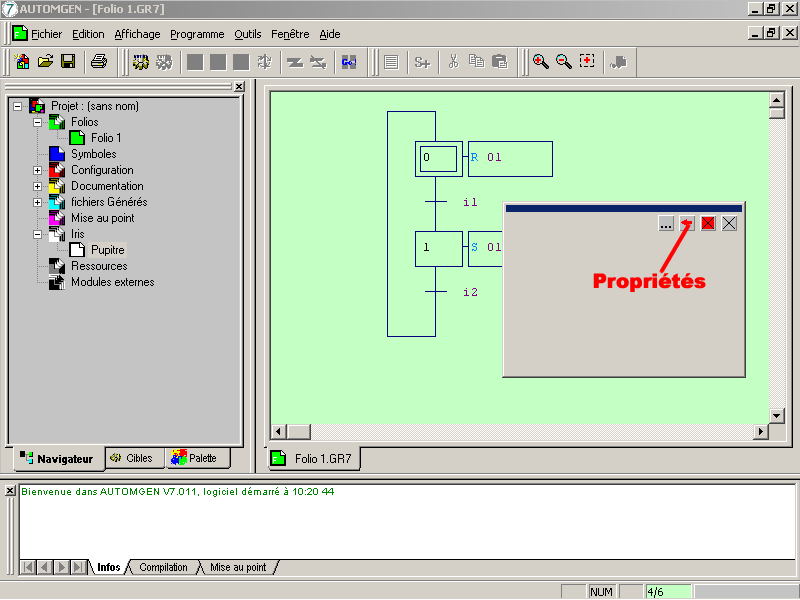The image size is (800, 600).
Task: Click the Propriétés button in the pupitre window
Action: (687, 224)
